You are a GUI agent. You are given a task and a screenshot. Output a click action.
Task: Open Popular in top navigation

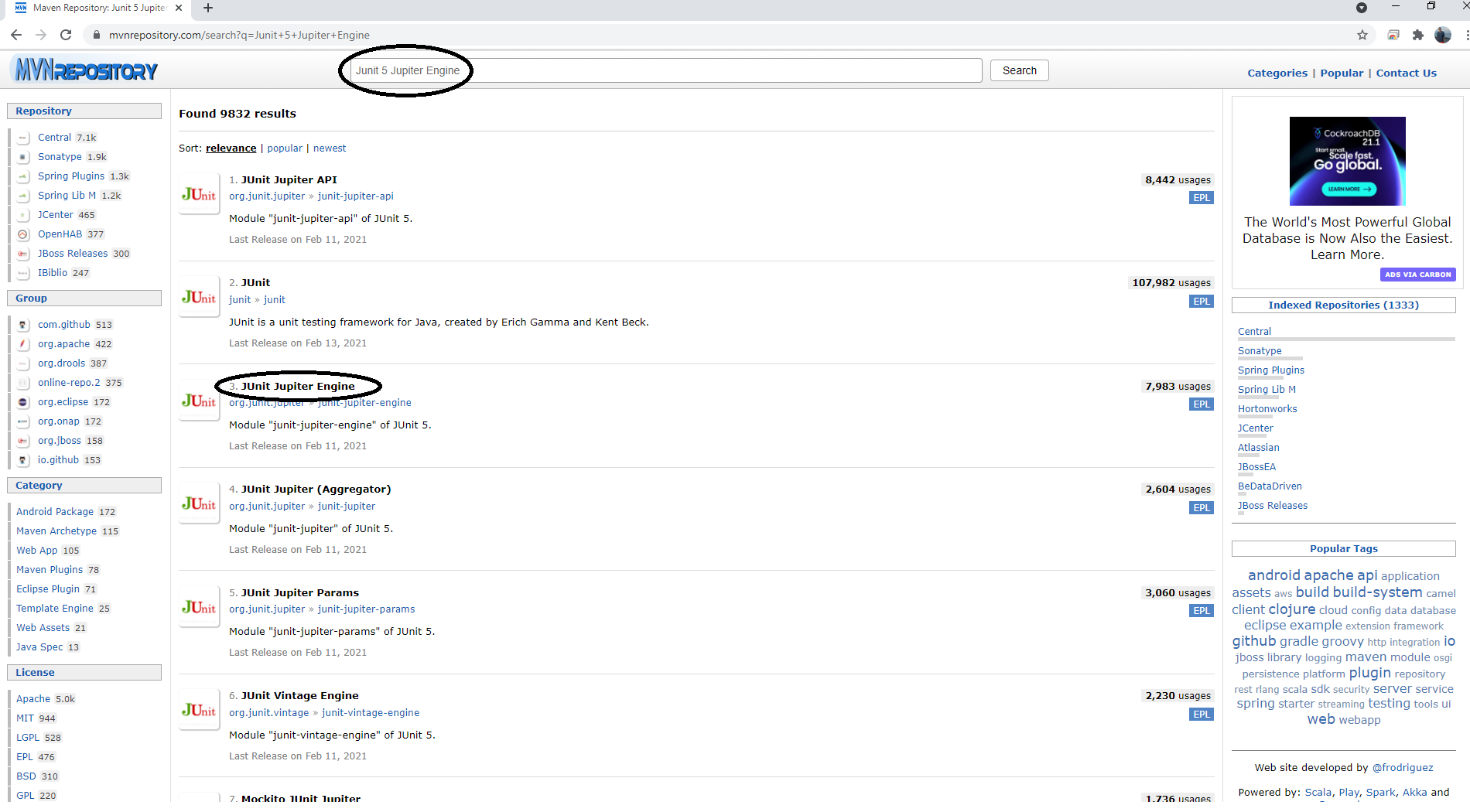(1342, 73)
